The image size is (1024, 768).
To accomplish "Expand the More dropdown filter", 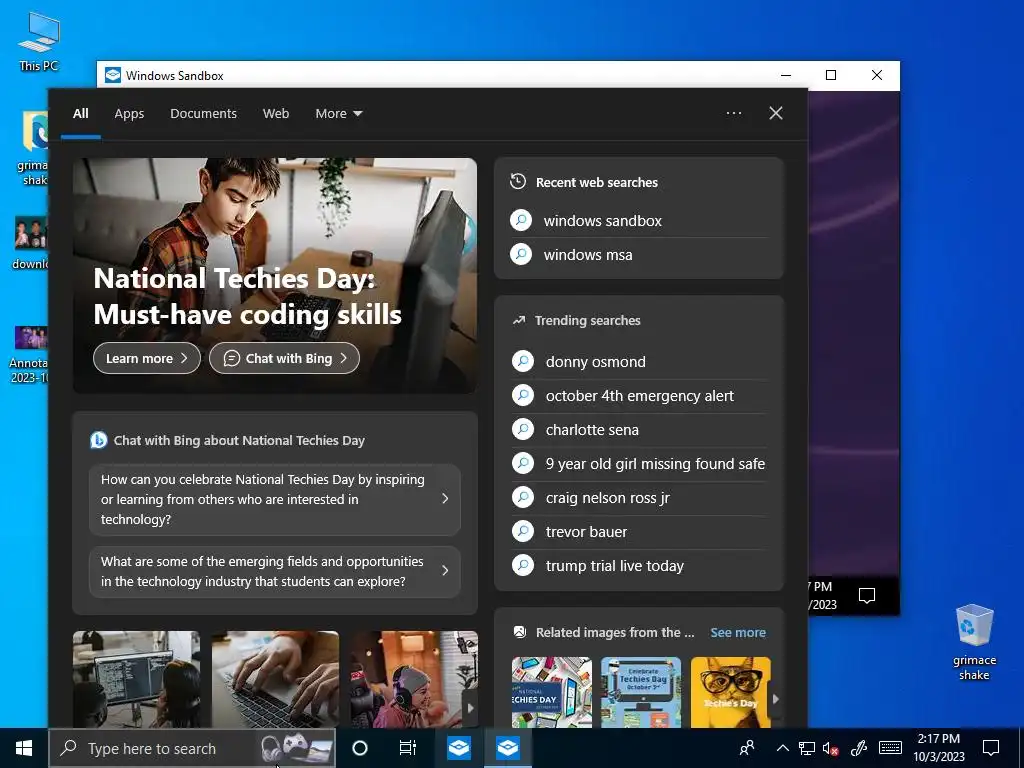I will (338, 114).
